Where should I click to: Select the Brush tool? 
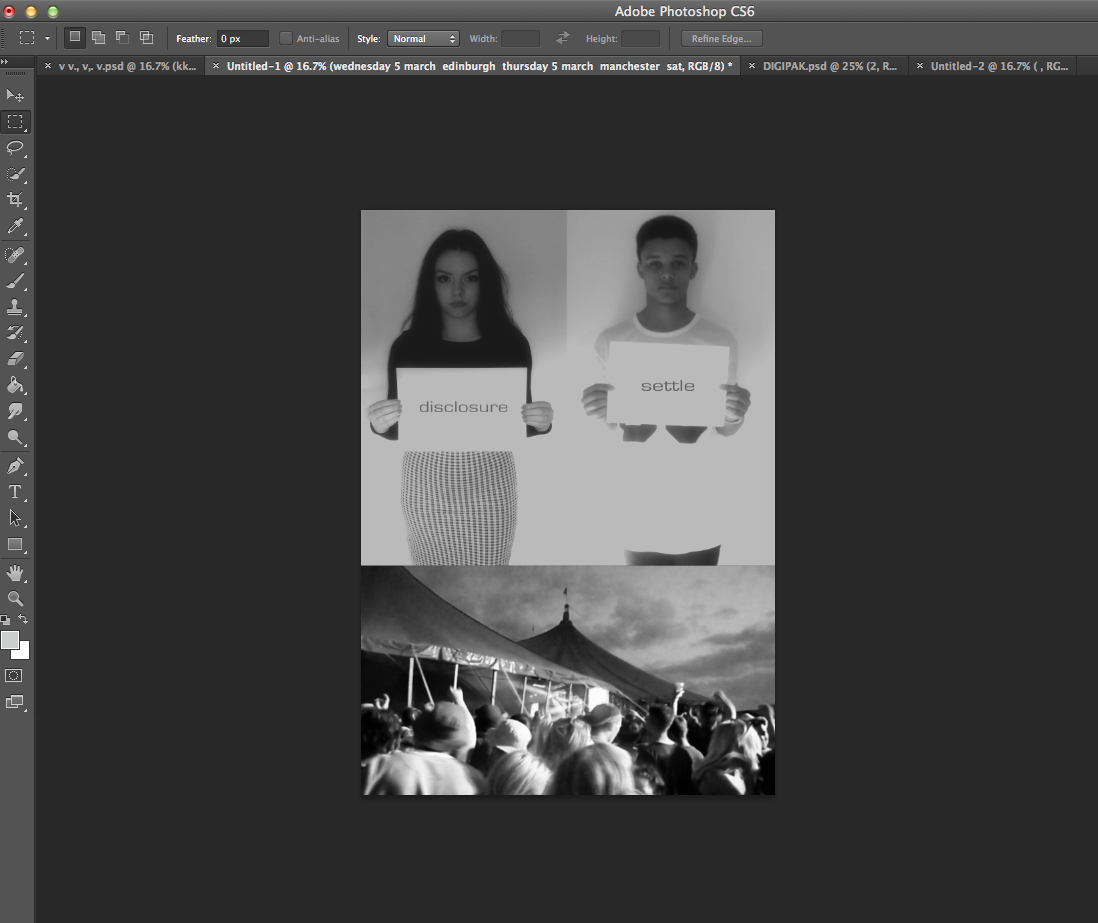pos(15,282)
